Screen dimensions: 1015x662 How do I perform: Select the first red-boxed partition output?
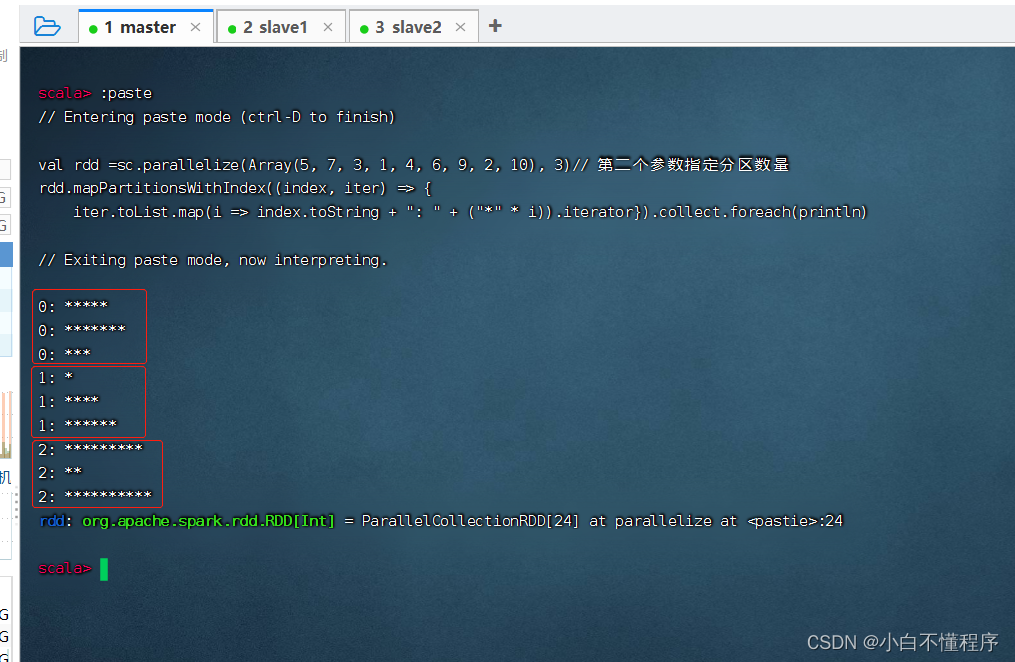coord(88,326)
